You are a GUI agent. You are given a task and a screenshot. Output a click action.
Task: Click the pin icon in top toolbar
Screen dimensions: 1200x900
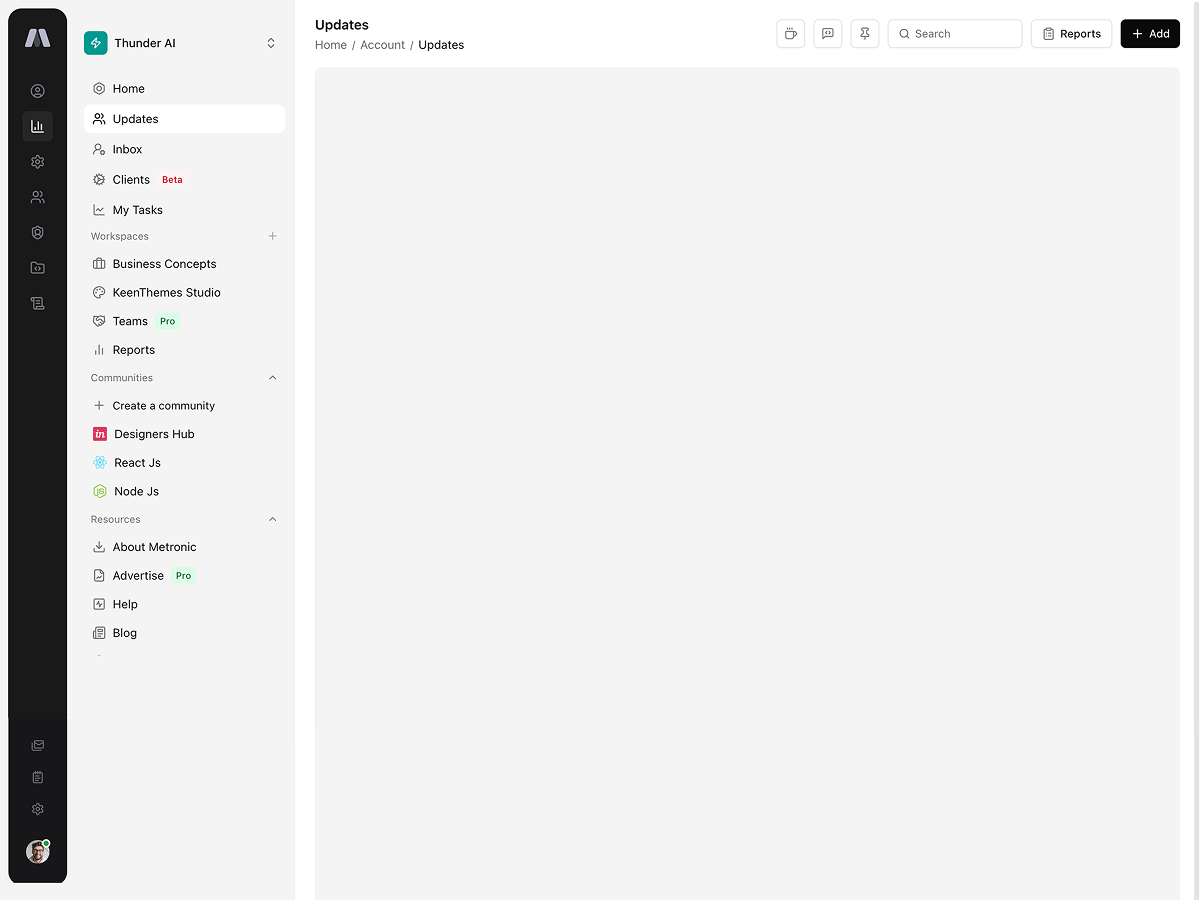point(865,34)
